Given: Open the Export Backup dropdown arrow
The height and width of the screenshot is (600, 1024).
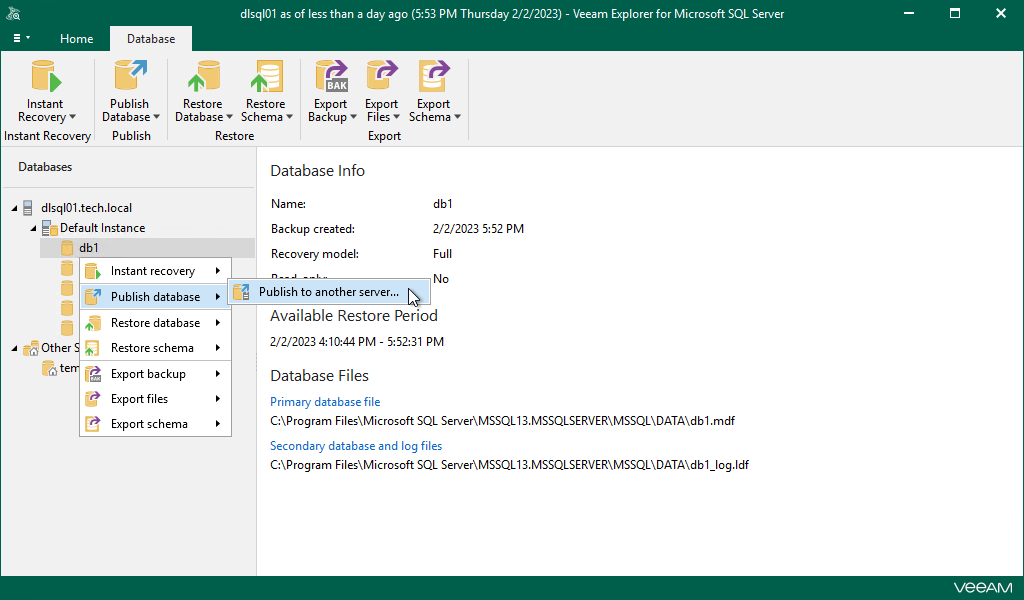Looking at the screenshot, I should [353, 118].
